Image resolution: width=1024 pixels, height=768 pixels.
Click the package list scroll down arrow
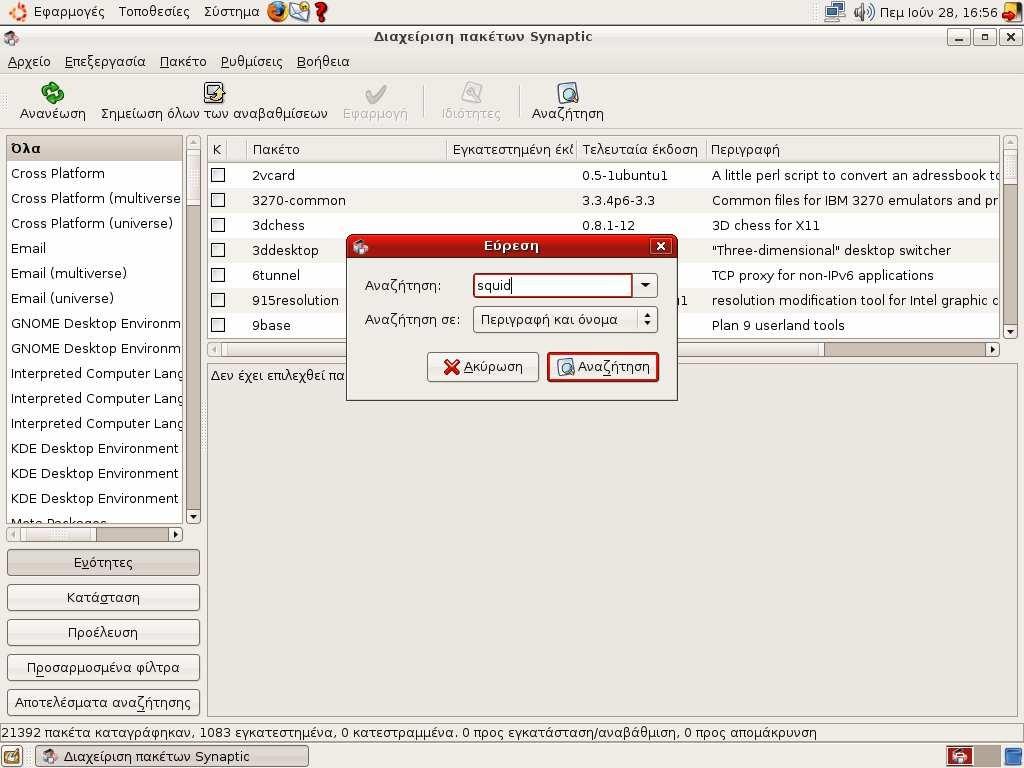(x=1010, y=332)
